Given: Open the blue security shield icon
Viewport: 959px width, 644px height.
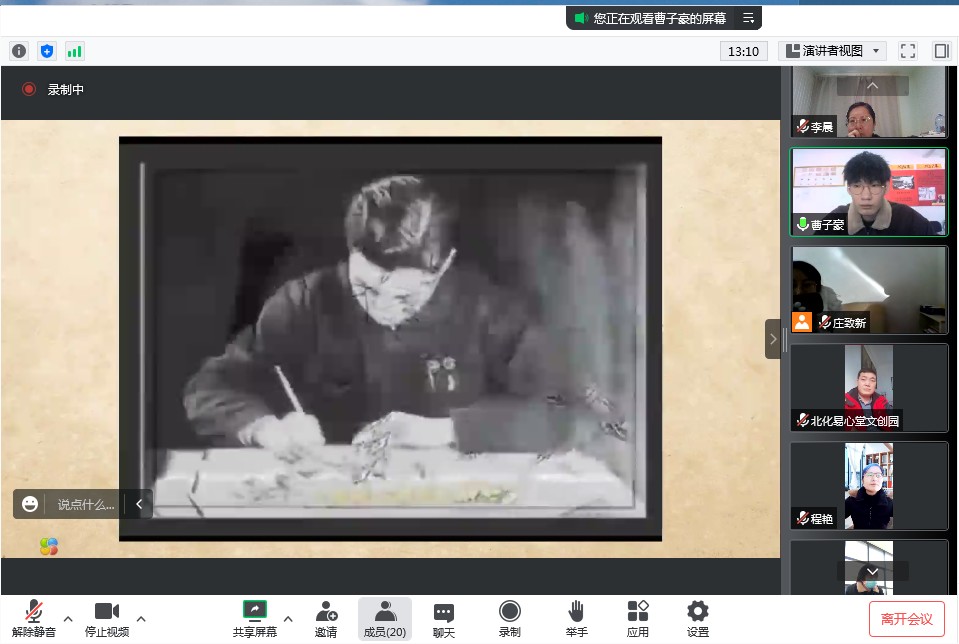Looking at the screenshot, I should [x=47, y=51].
